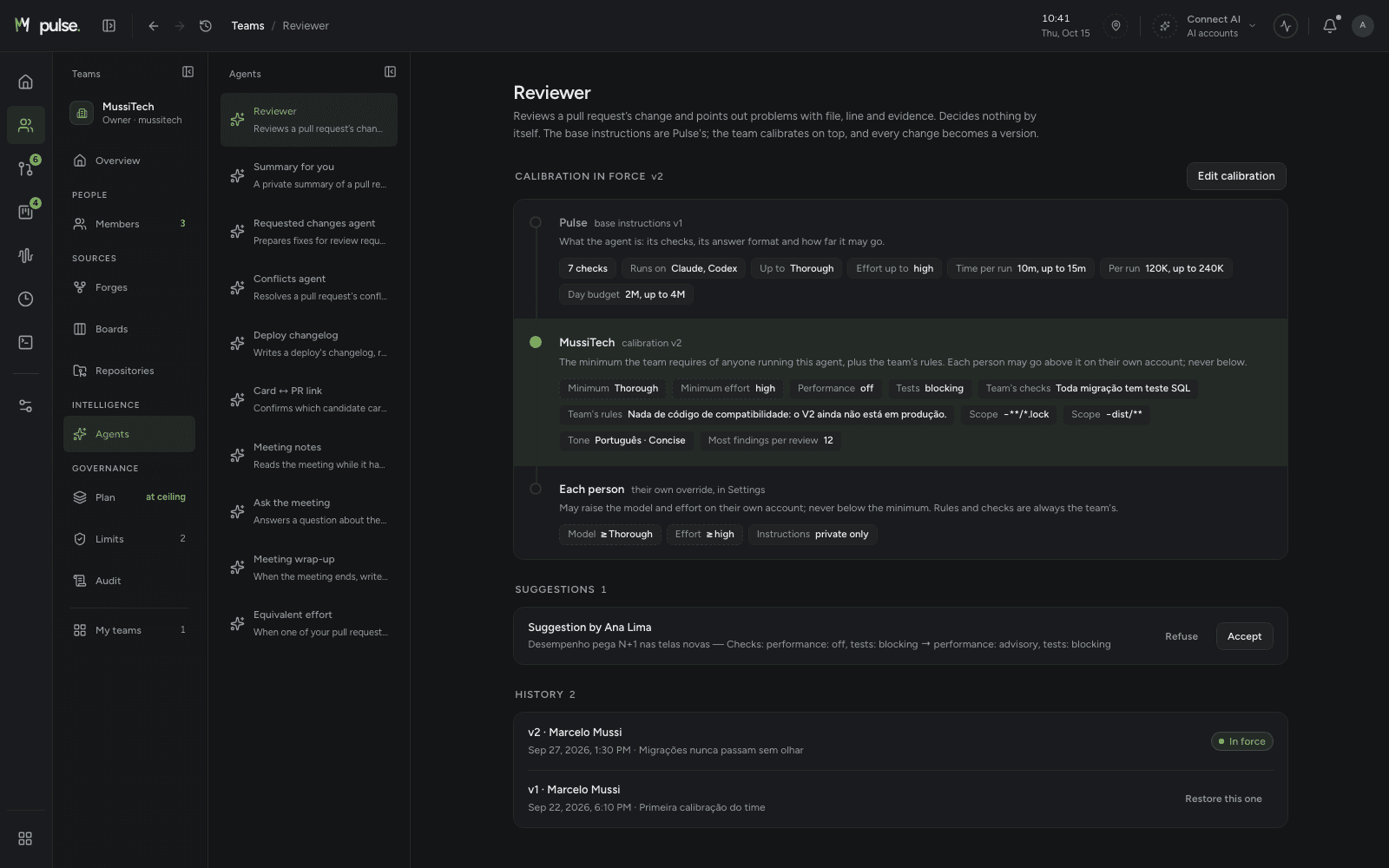This screenshot has height=868, width=1389.
Task: Open Limits item
Action: pyautogui.click(x=129, y=539)
